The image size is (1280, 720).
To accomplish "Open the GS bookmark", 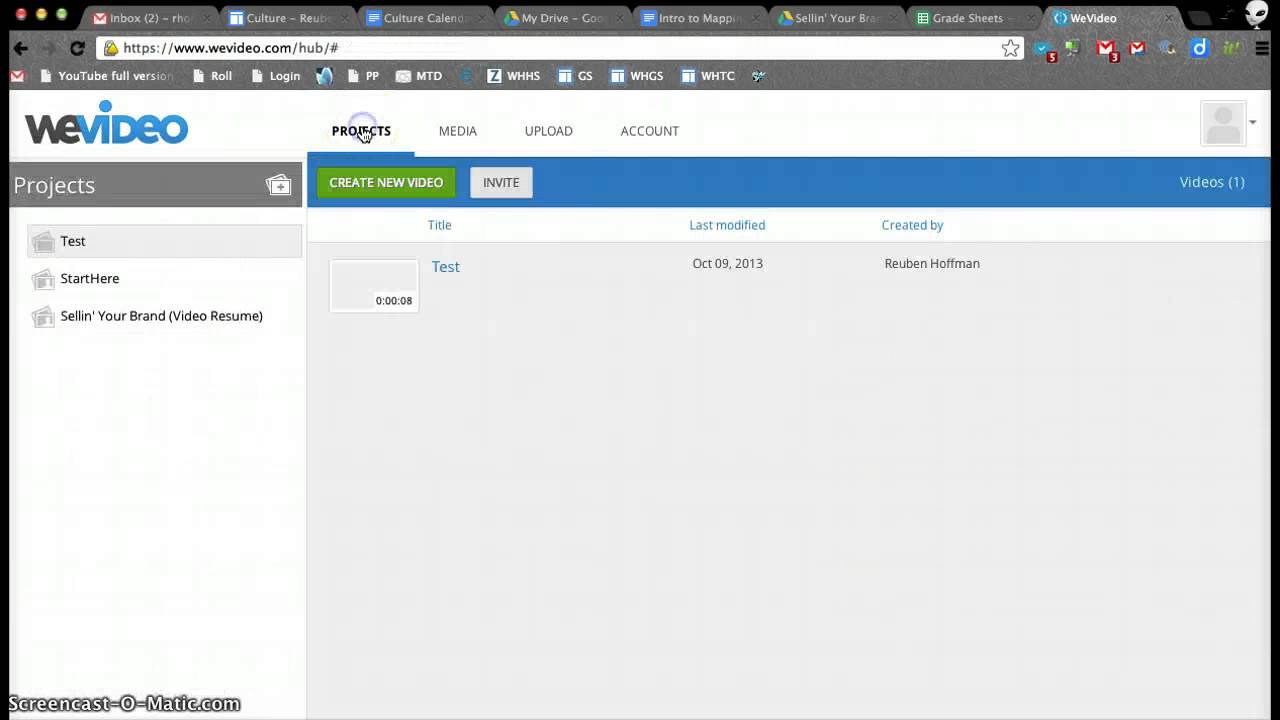I will coord(576,76).
